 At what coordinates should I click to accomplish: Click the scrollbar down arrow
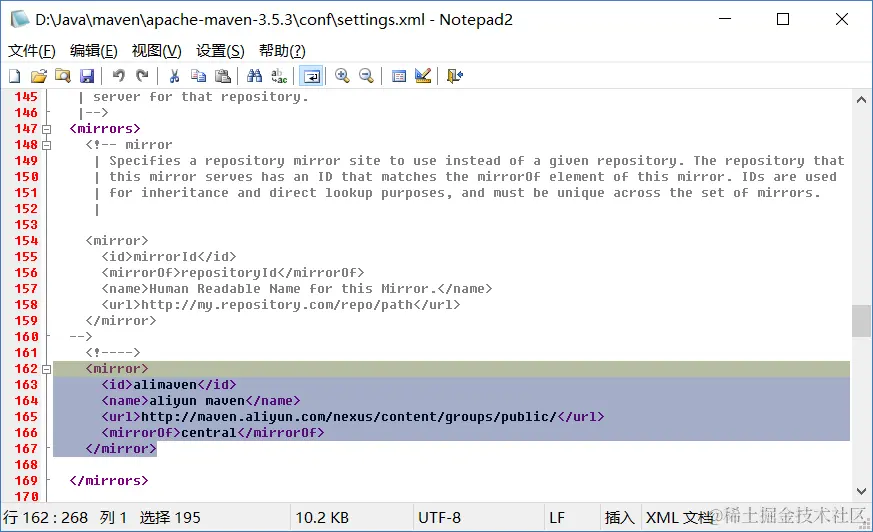click(x=861, y=491)
